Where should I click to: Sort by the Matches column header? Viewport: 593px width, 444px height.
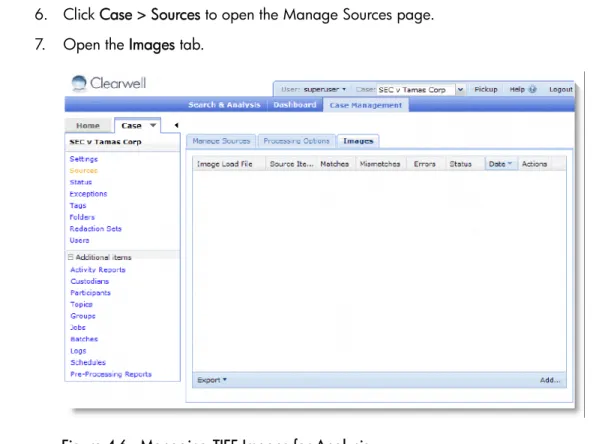pos(335,164)
